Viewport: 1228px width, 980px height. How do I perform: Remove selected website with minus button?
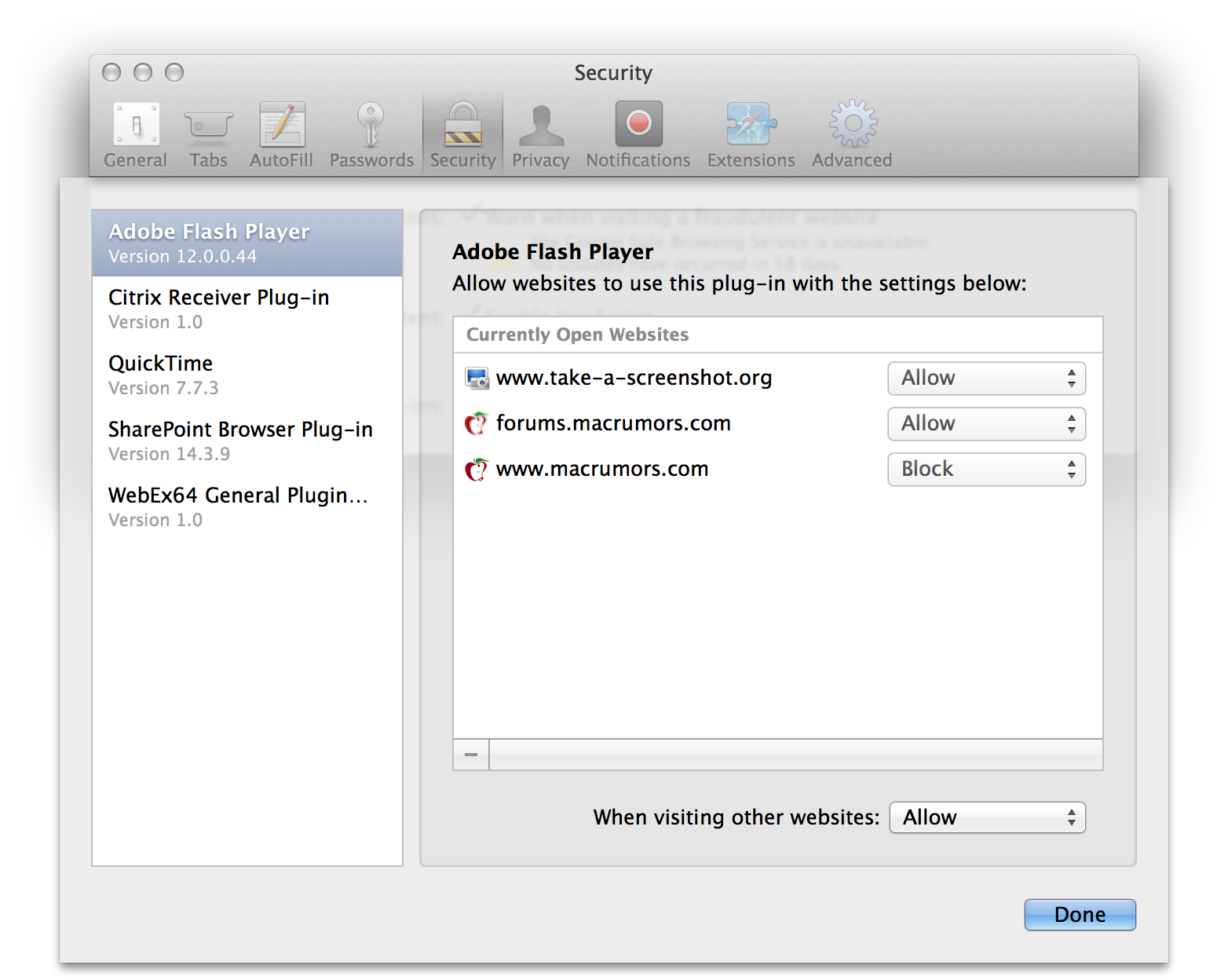pyautogui.click(x=471, y=755)
